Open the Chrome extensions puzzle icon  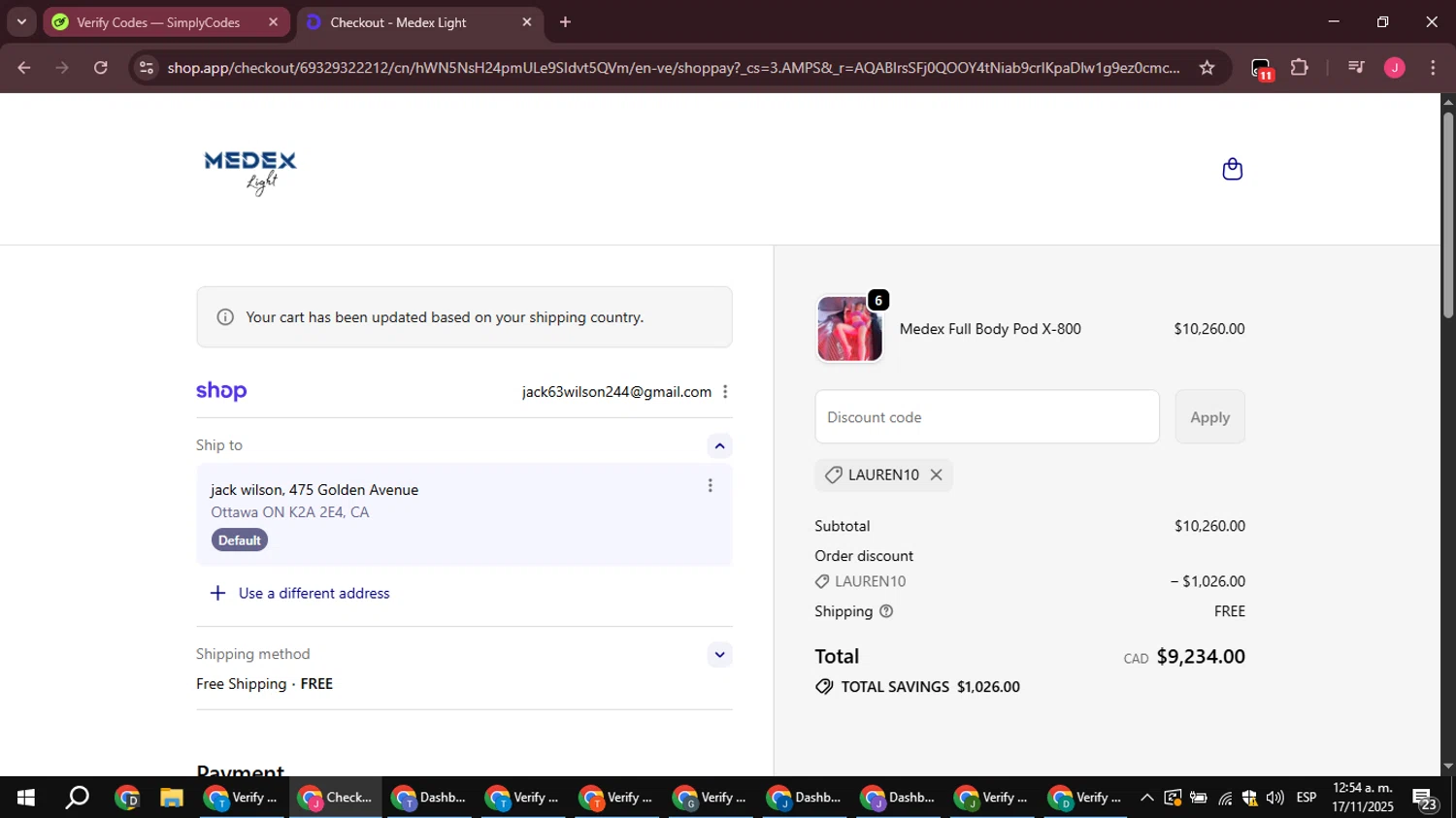coord(1299,67)
